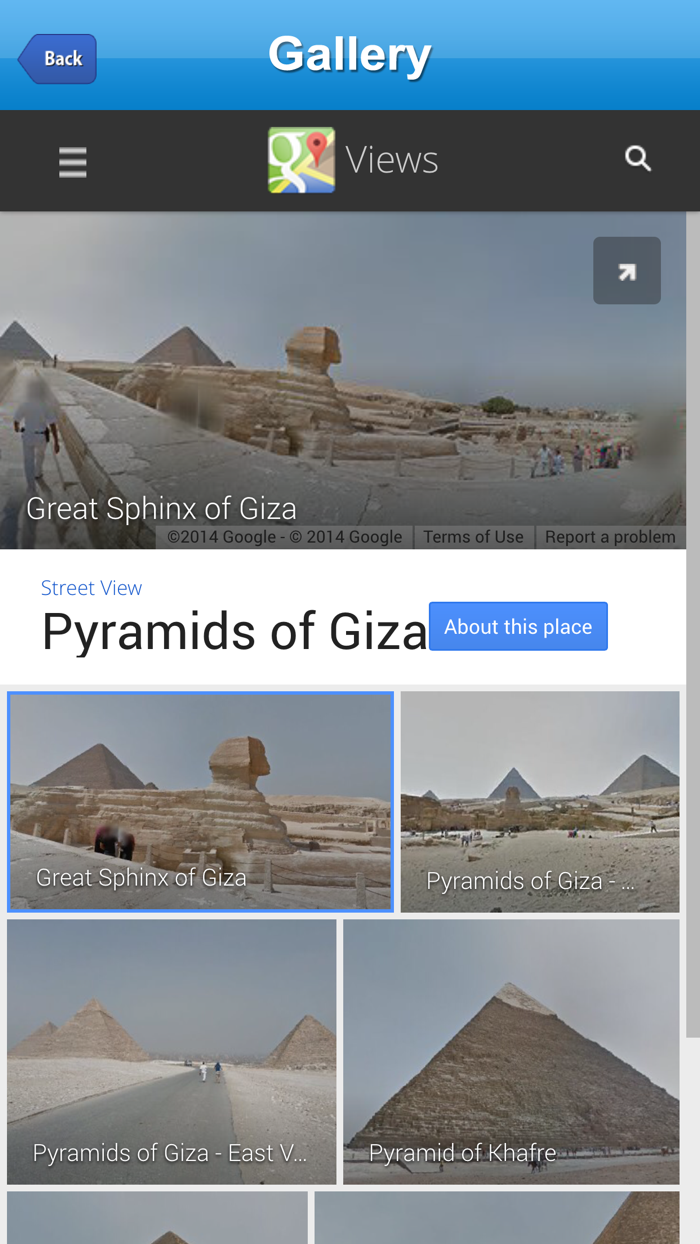The height and width of the screenshot is (1244, 700).
Task: Open the Great Sphinx of Giza thumbnail
Action: (200, 800)
